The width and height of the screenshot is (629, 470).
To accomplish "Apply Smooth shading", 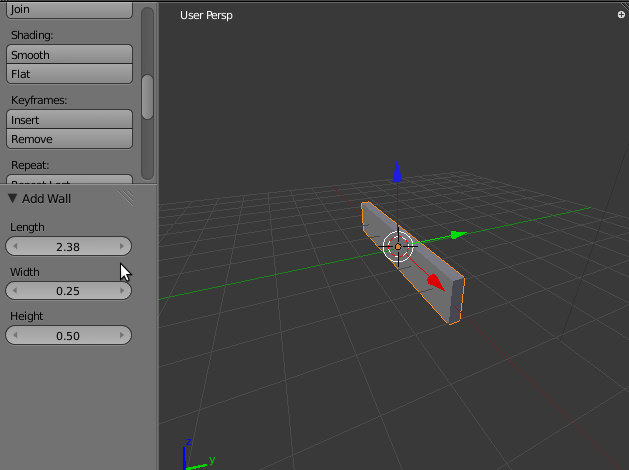I will click(x=69, y=55).
